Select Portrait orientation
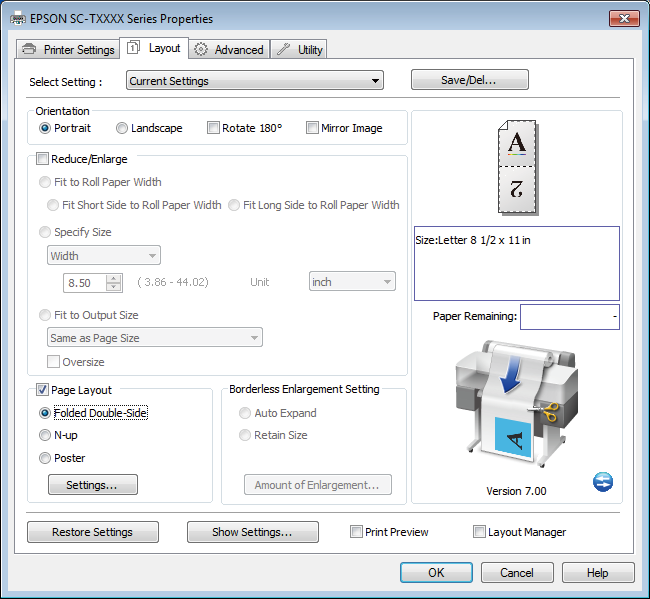The height and width of the screenshot is (599, 650). [x=65, y=128]
